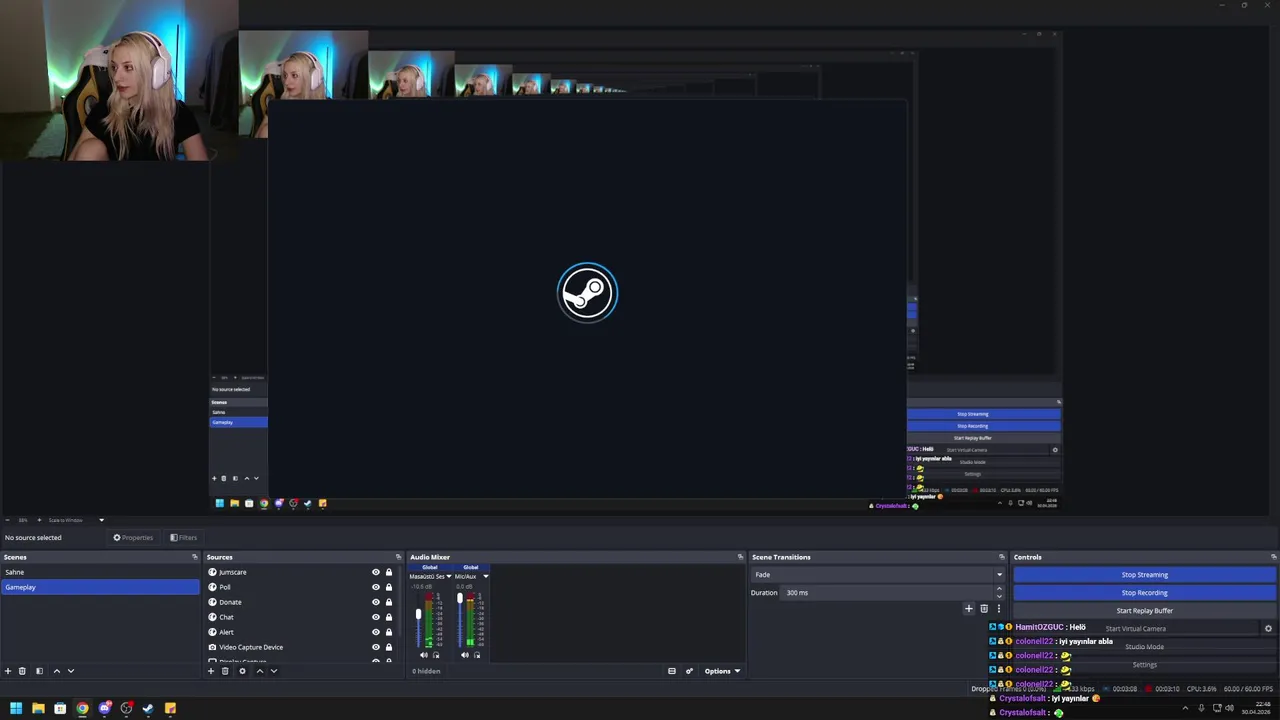Select the Jumscare source row
Screen dimensions: 1280x720
[x=300, y=572]
